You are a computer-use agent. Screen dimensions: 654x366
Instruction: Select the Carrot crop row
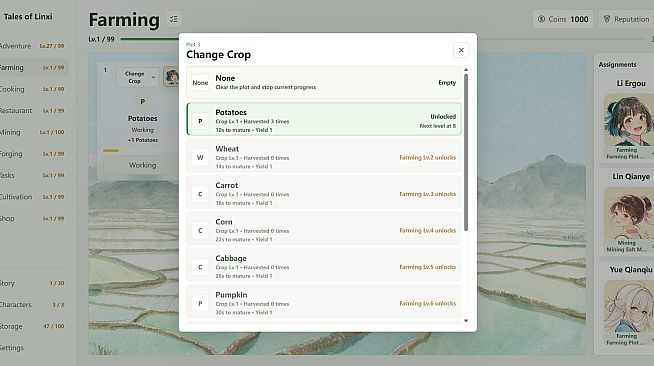[x=324, y=194]
